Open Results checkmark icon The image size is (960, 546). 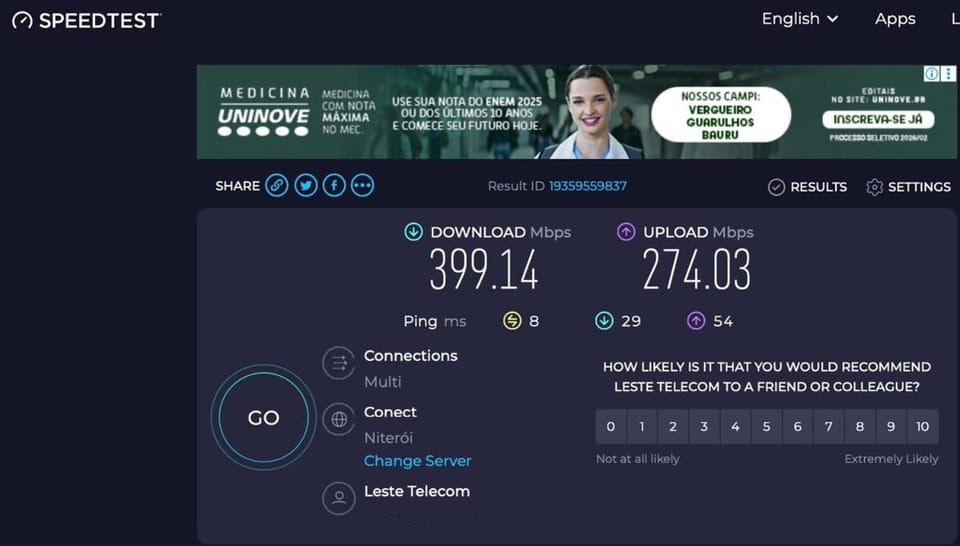click(776, 187)
